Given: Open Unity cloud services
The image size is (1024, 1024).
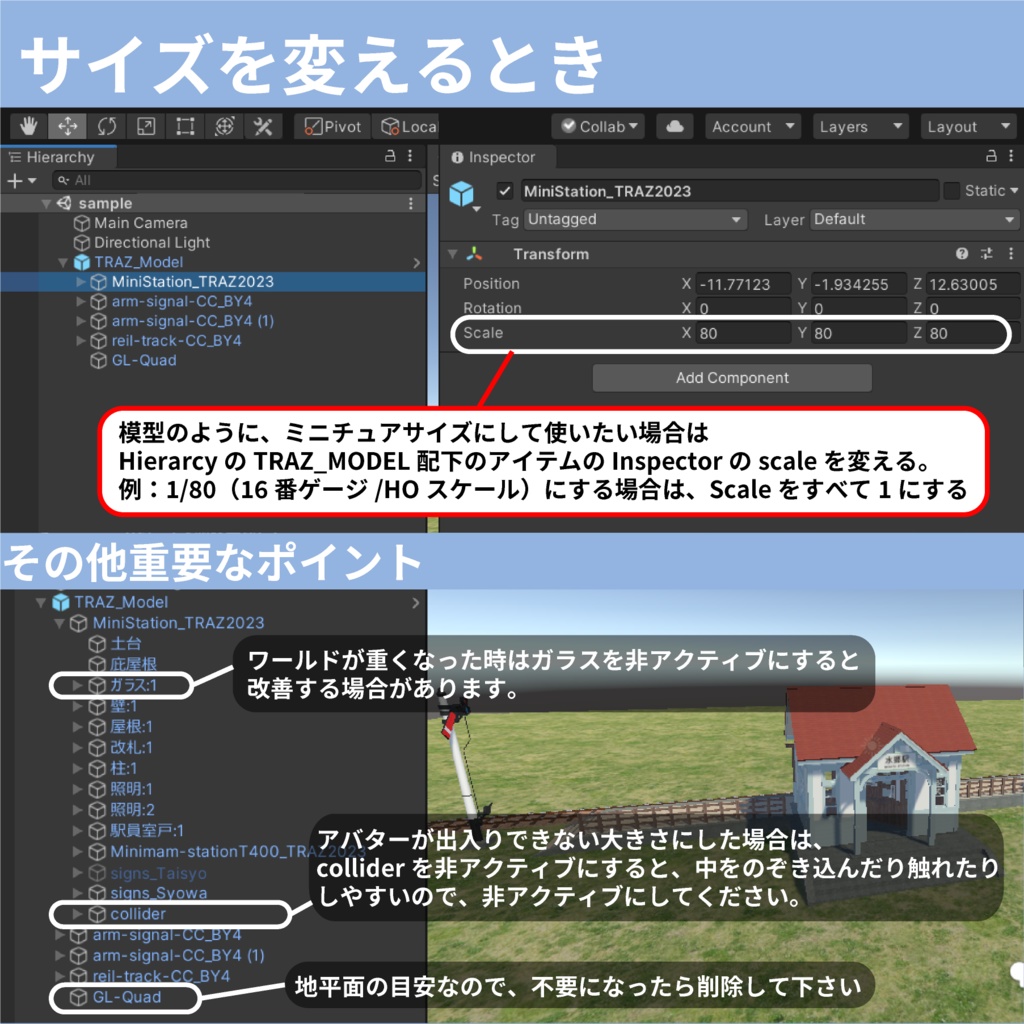Looking at the screenshot, I should pyautogui.click(x=675, y=126).
